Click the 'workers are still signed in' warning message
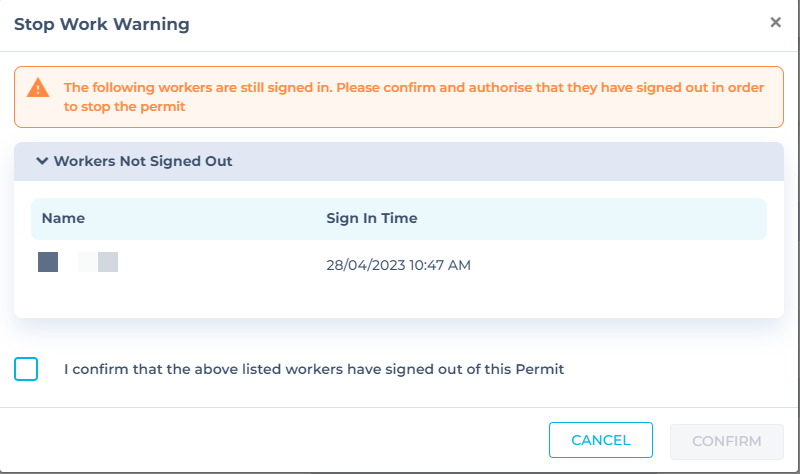 (414, 88)
